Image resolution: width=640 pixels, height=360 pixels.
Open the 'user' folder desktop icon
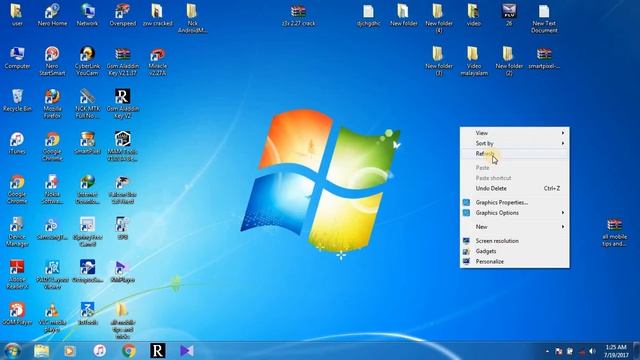click(x=17, y=15)
